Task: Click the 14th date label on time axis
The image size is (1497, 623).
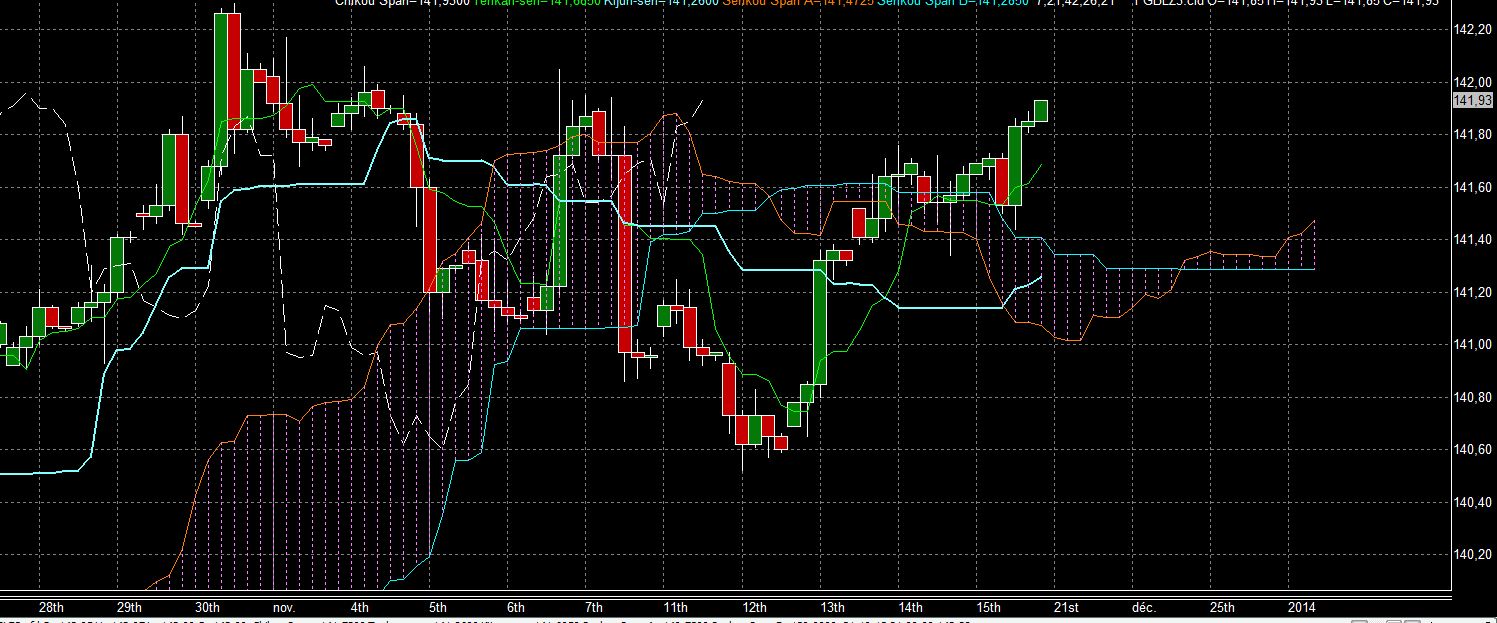Action: click(x=910, y=608)
